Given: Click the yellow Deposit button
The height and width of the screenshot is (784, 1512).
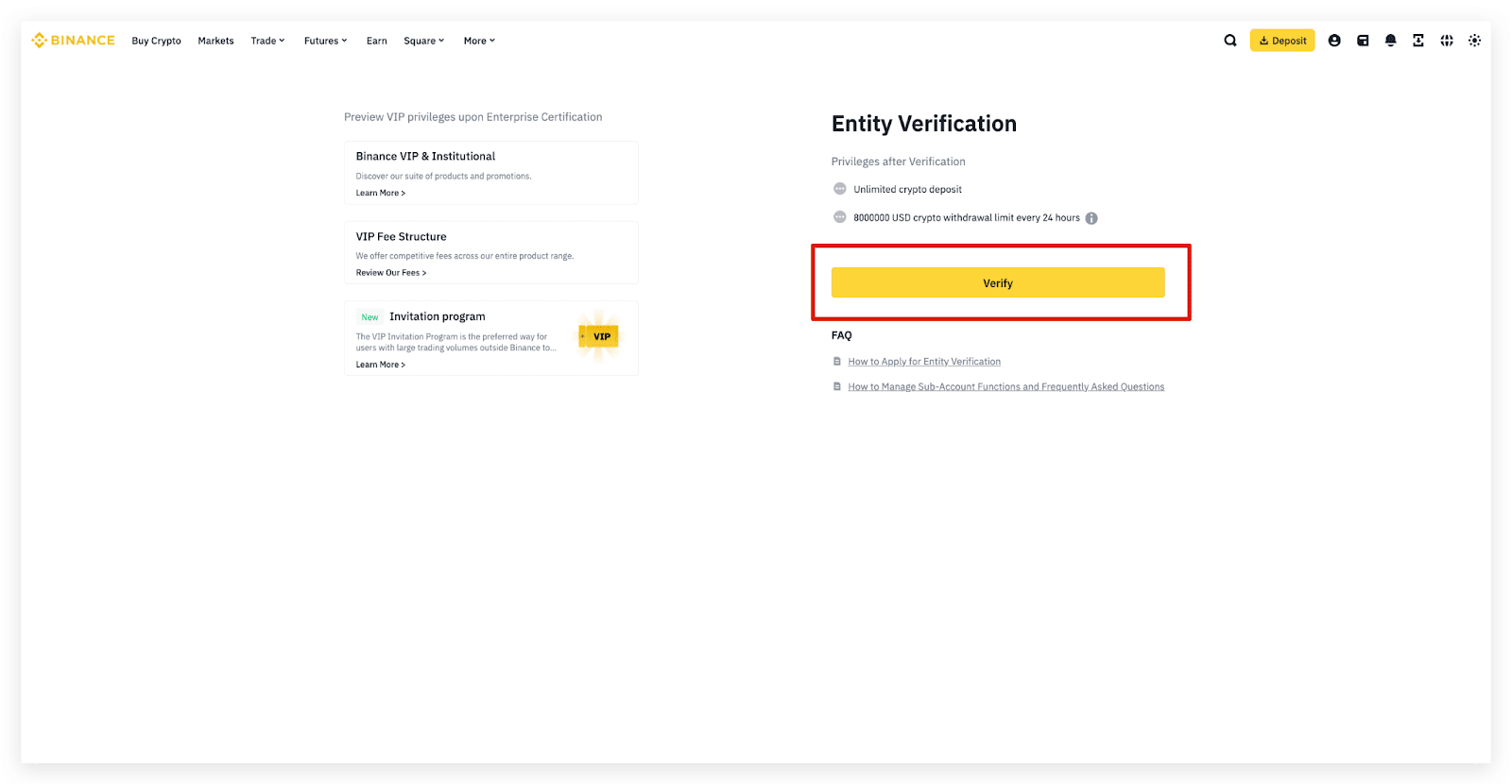Looking at the screenshot, I should tap(1282, 41).
